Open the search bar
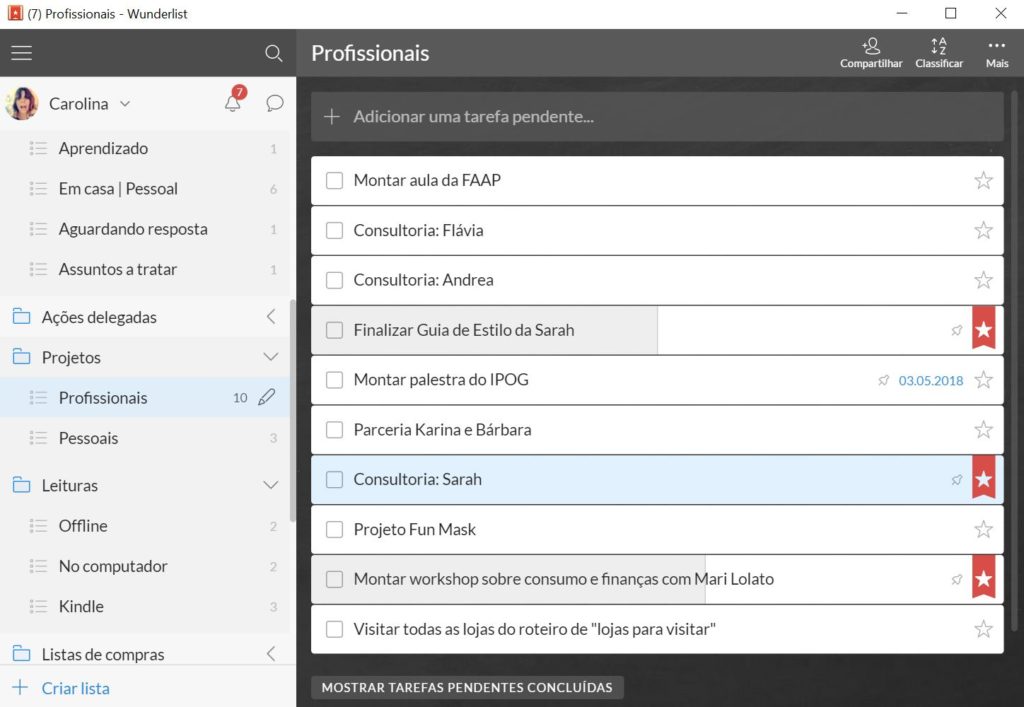Screen dimensions: 1024x707 273,54
